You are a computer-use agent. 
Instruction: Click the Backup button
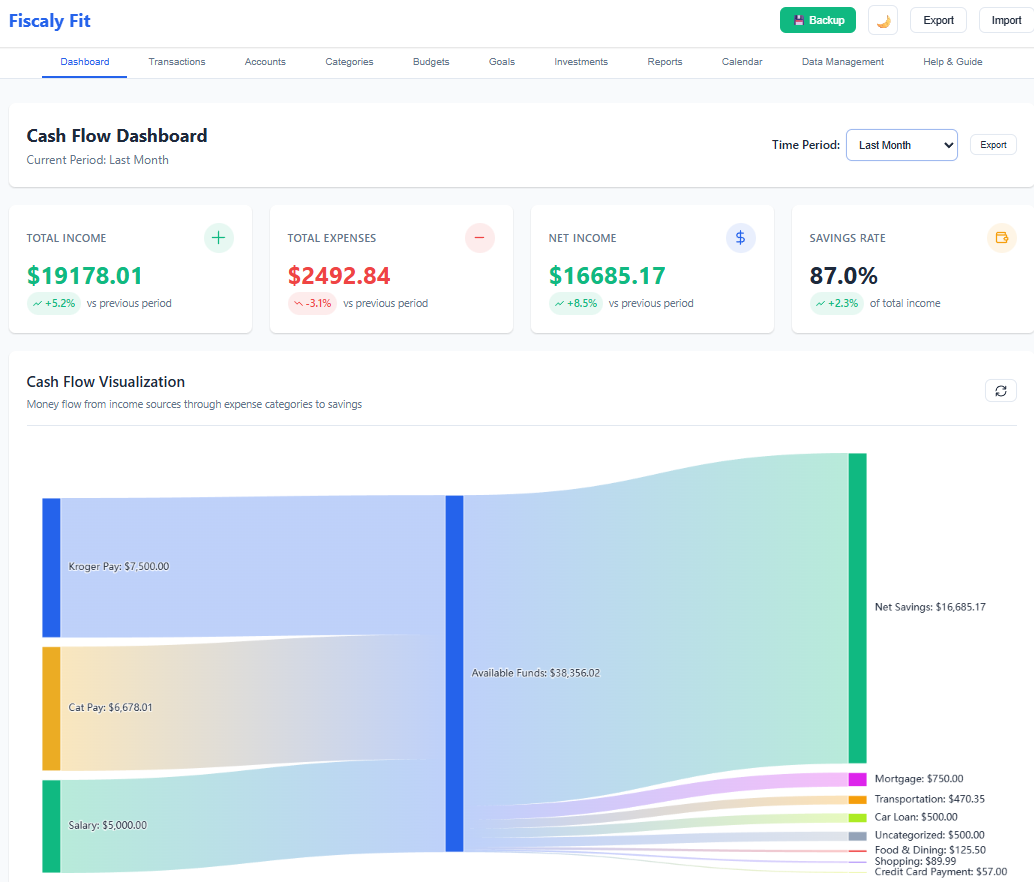817,20
